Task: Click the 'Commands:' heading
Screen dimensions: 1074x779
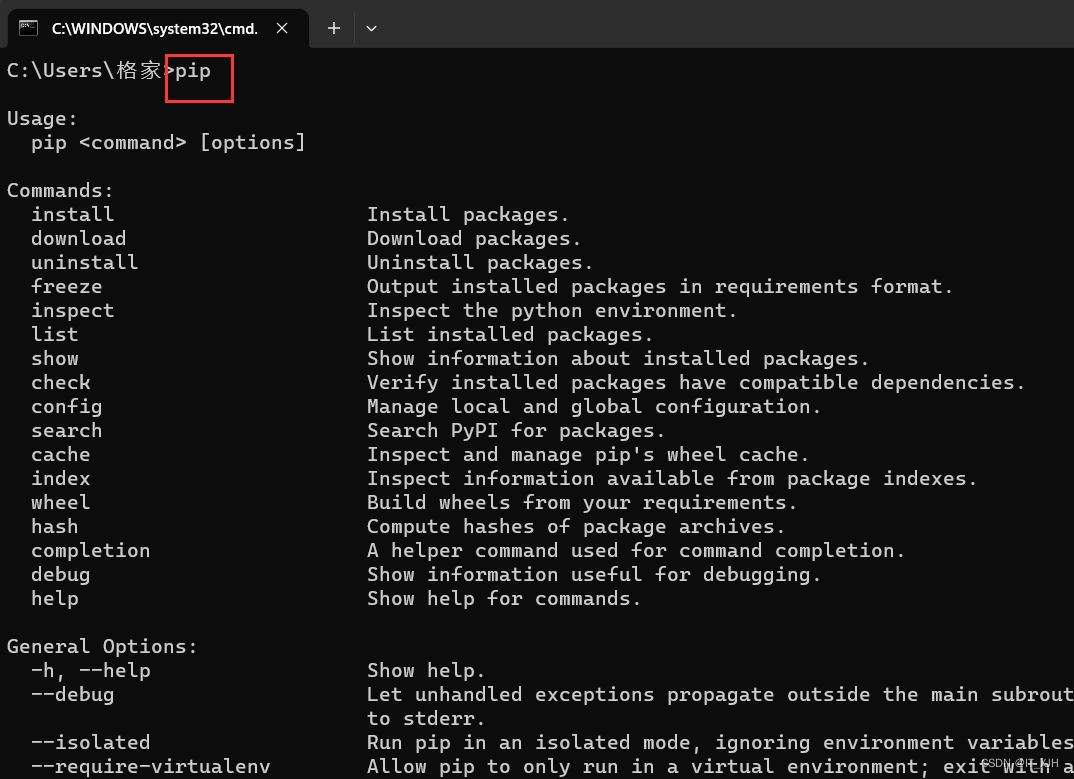Action: (x=60, y=190)
